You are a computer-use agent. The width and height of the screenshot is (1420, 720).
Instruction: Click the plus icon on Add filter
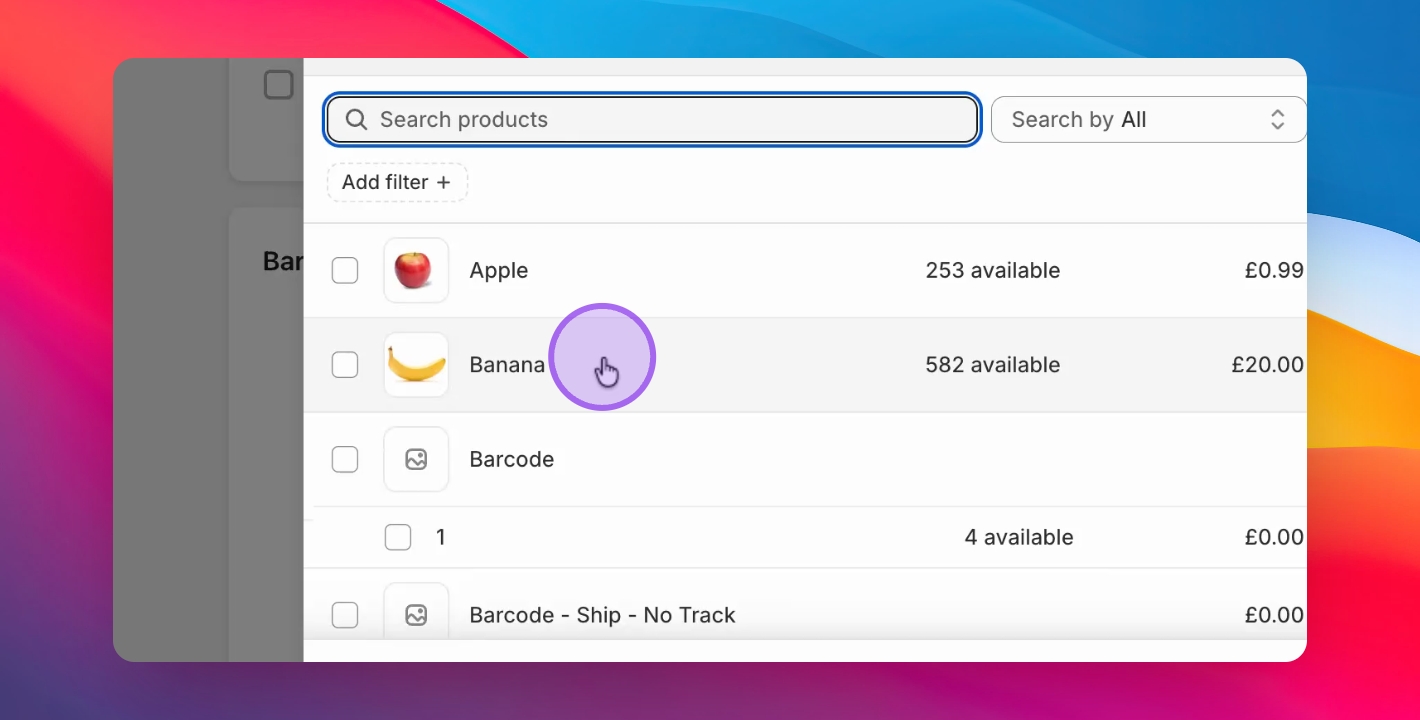tap(443, 183)
